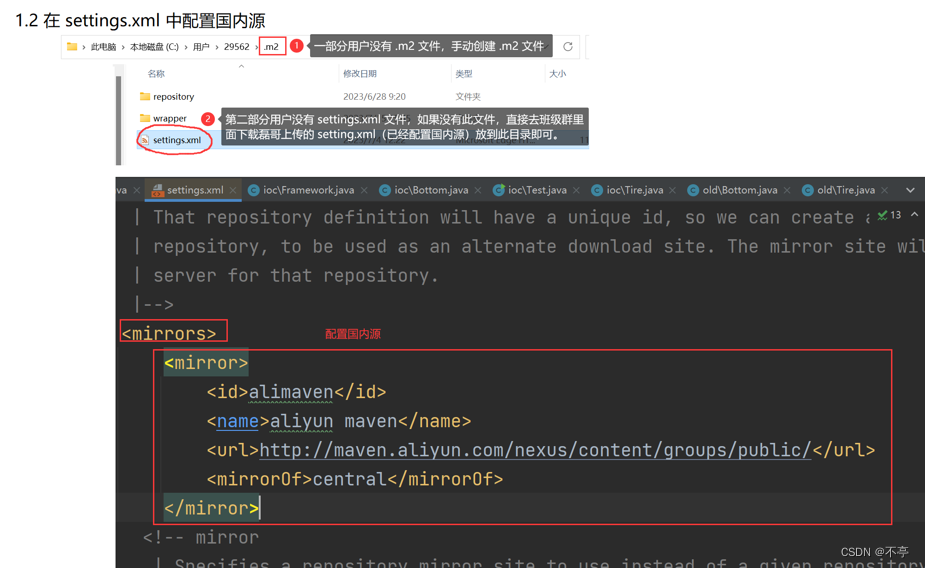Click the aliyun maven name value
Image resolution: width=925 pixels, height=568 pixels.
[x=333, y=421]
